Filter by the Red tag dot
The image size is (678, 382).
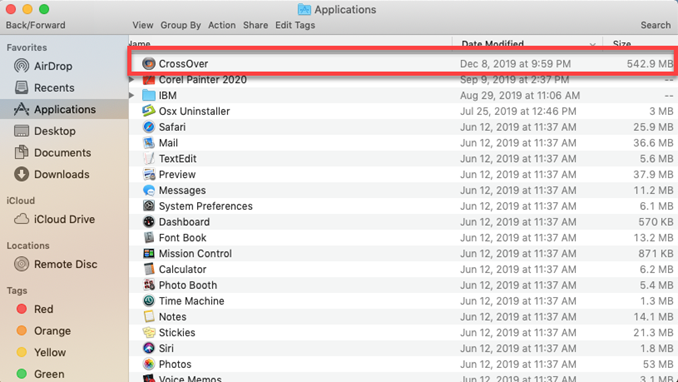[x=22, y=309]
